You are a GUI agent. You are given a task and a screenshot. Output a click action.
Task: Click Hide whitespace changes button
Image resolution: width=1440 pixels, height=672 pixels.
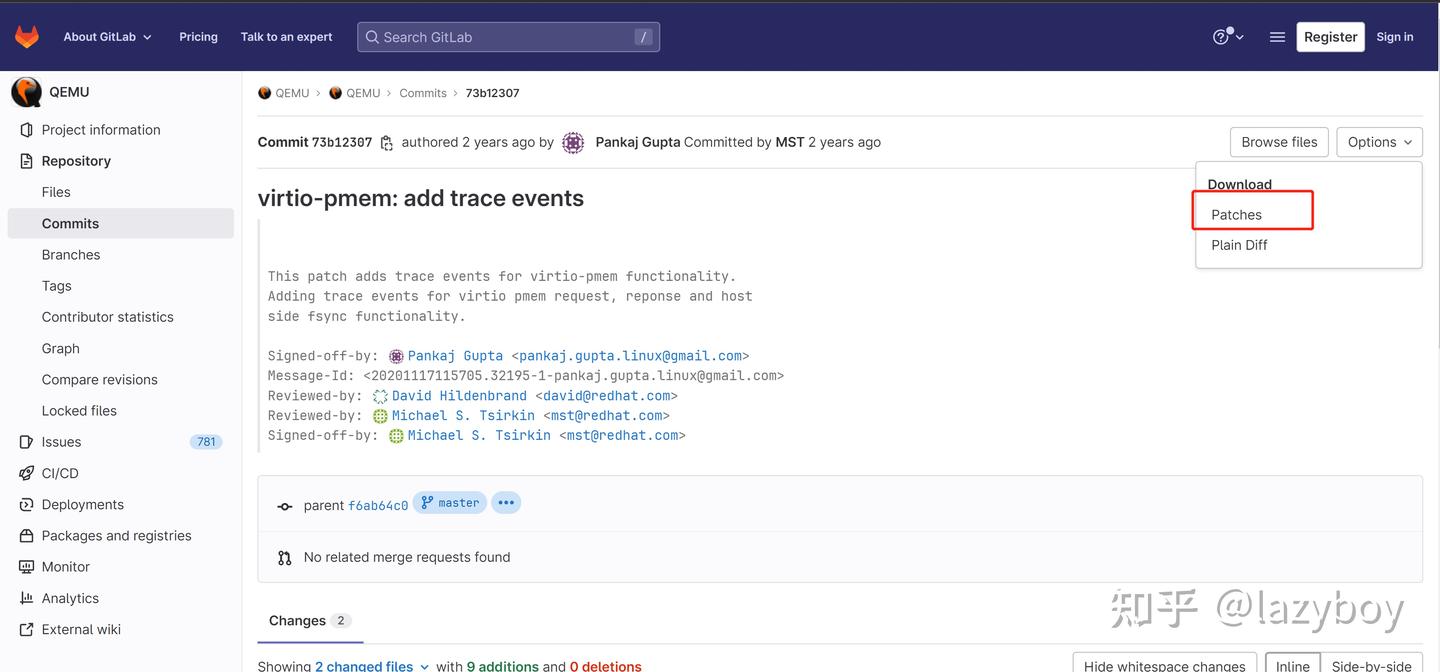click(1164, 665)
